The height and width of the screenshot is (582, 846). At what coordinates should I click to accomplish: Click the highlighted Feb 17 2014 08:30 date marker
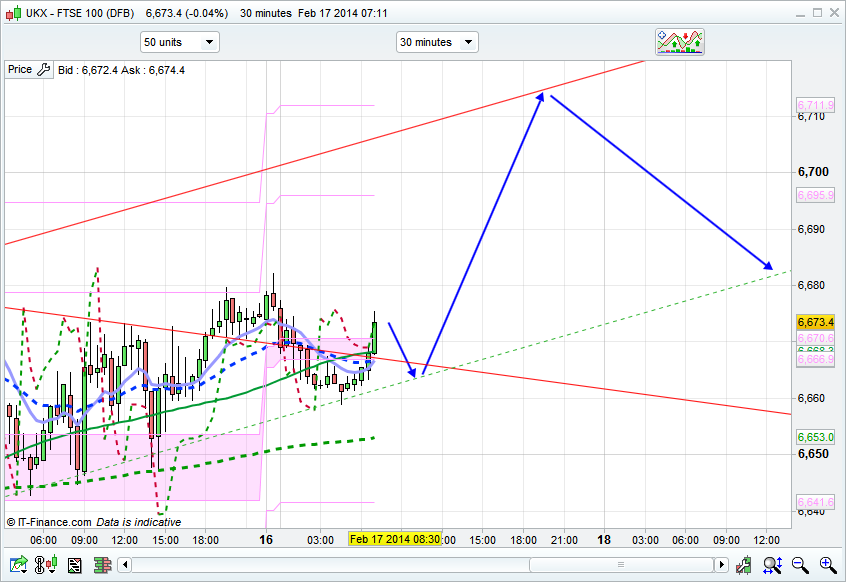coord(395,539)
